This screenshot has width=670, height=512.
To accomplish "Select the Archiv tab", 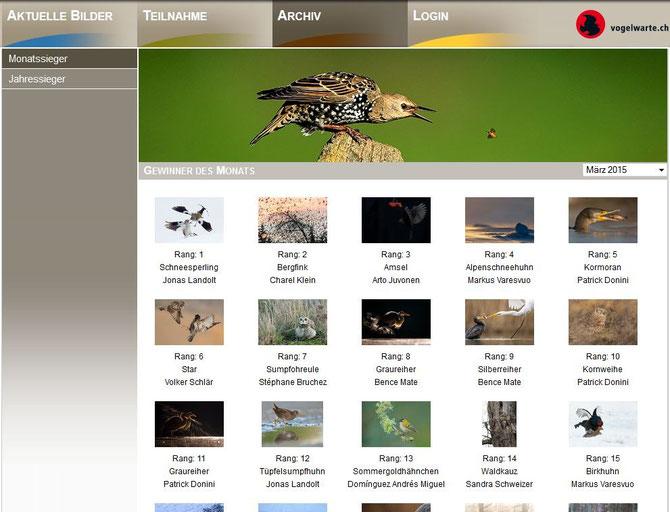I will pyautogui.click(x=340, y=24).
